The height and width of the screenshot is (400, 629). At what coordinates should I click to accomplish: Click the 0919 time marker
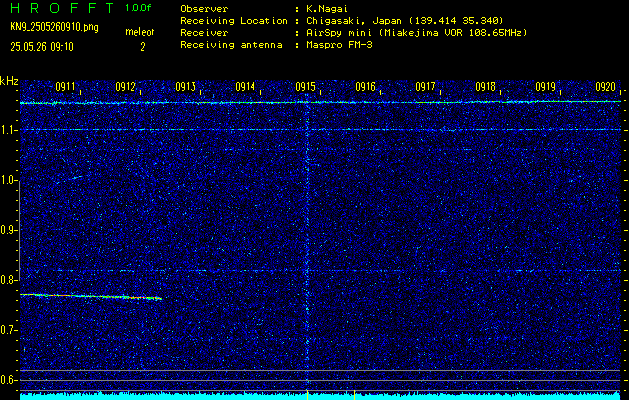[x=545, y=87]
